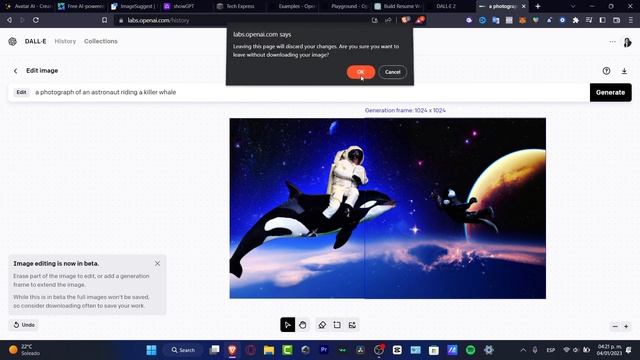Open the Brave Shields lion icon
The image size is (640, 360).
(405, 20)
